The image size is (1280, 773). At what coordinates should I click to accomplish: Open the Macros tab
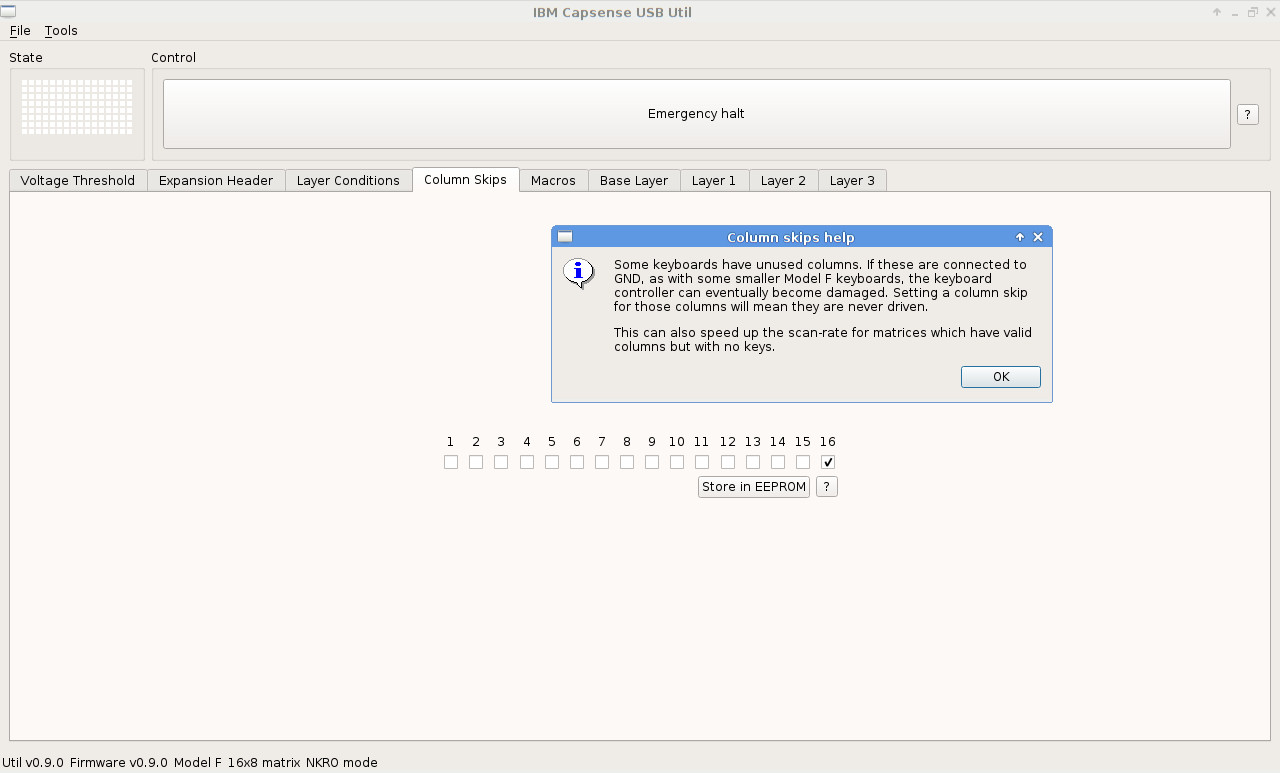[x=553, y=181]
